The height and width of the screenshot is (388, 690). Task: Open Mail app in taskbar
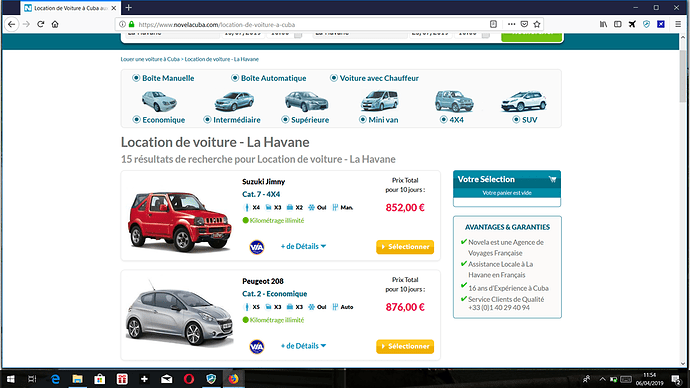tap(166, 379)
